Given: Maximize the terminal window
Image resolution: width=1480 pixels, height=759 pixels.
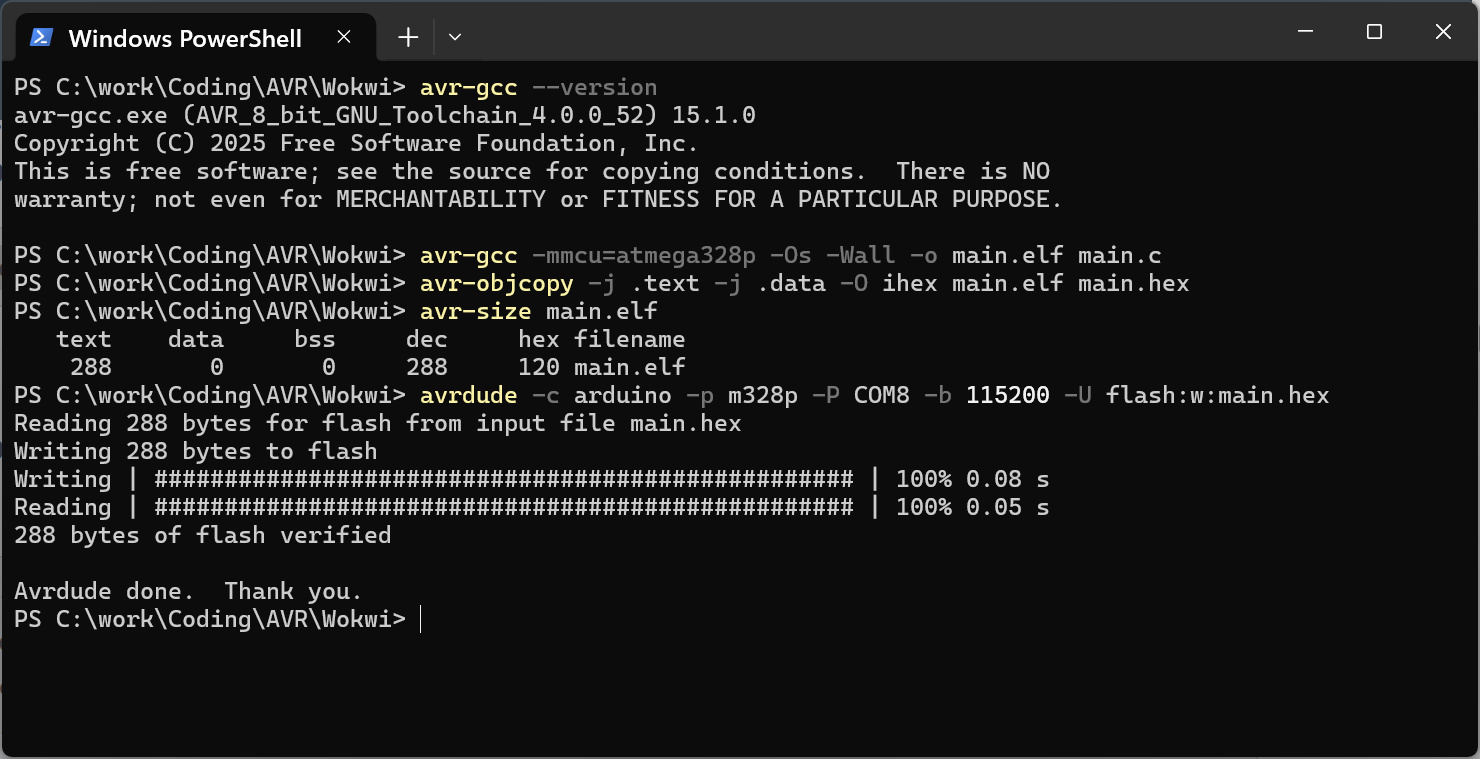Looking at the screenshot, I should [x=1374, y=32].
